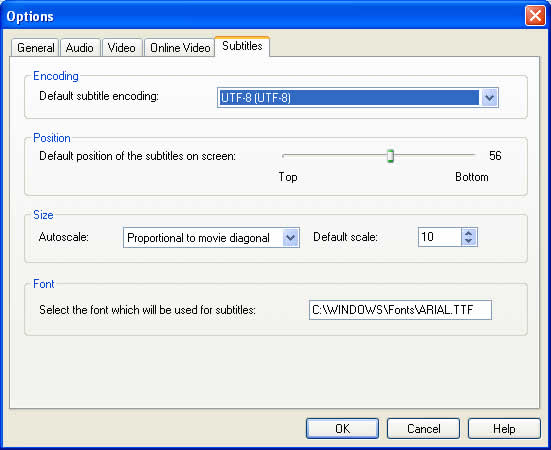Increase default scale with up arrow
Viewport: 551px width, 450px height.
468,233
